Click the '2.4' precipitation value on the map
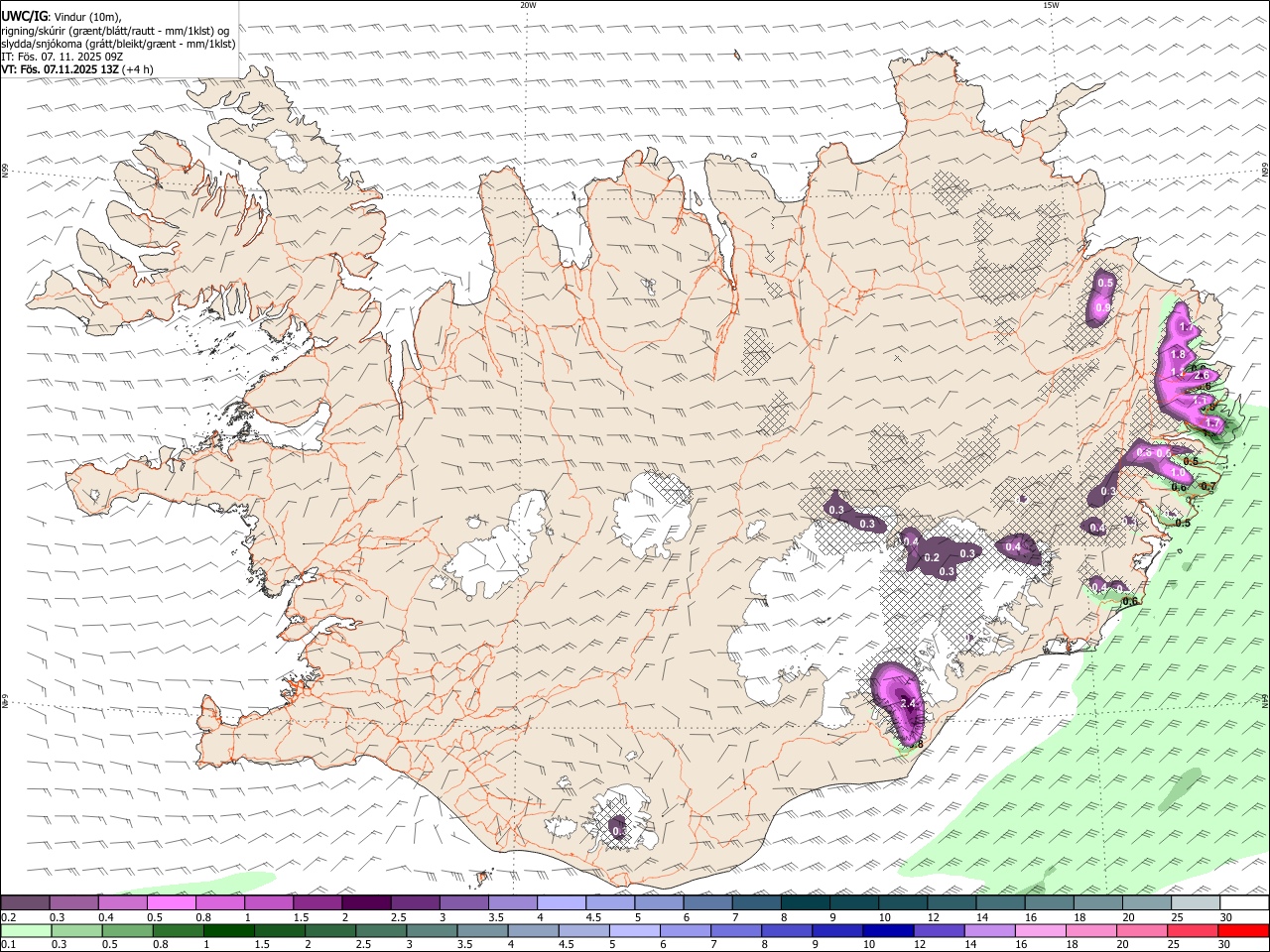Screen dimensions: 1270x952 pos(908,703)
